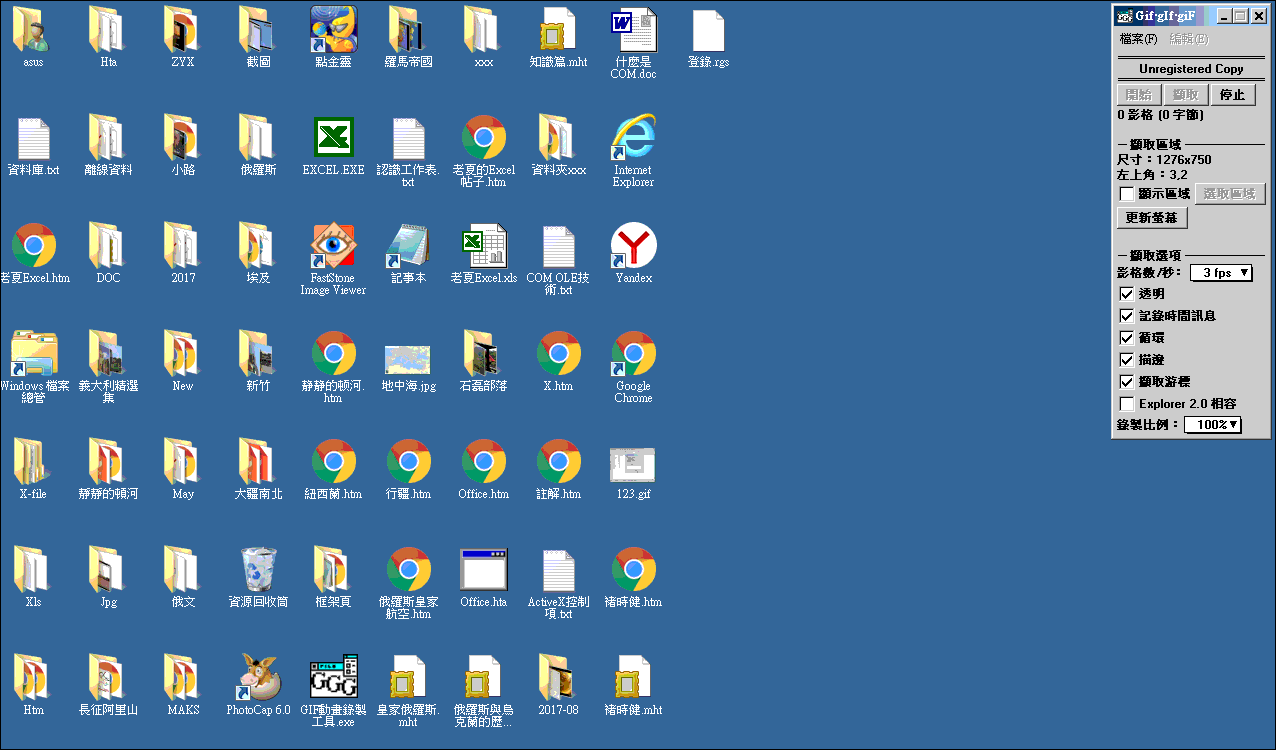Select the 褚時健.mht file icon
This screenshot has height=750, width=1276.
[x=633, y=678]
